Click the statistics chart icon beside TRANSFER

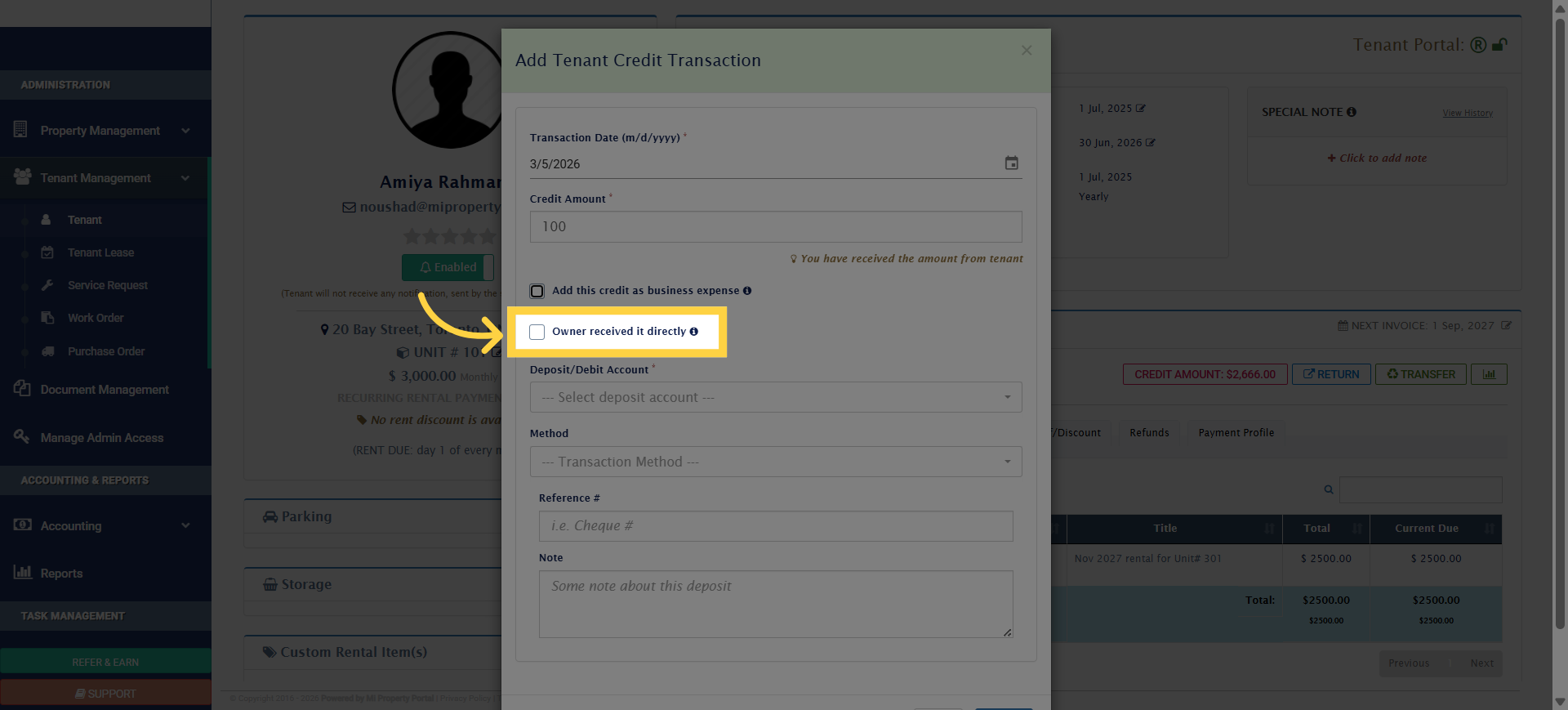pos(1489,374)
